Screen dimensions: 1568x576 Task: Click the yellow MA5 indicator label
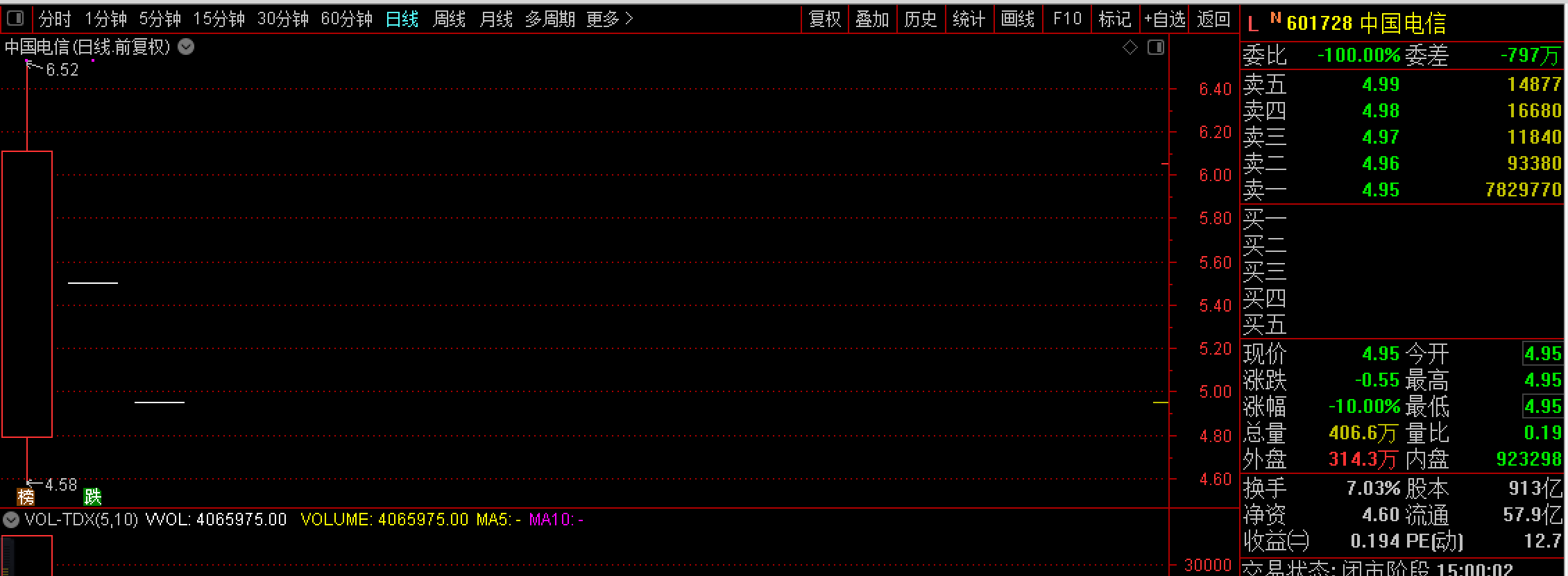499,519
